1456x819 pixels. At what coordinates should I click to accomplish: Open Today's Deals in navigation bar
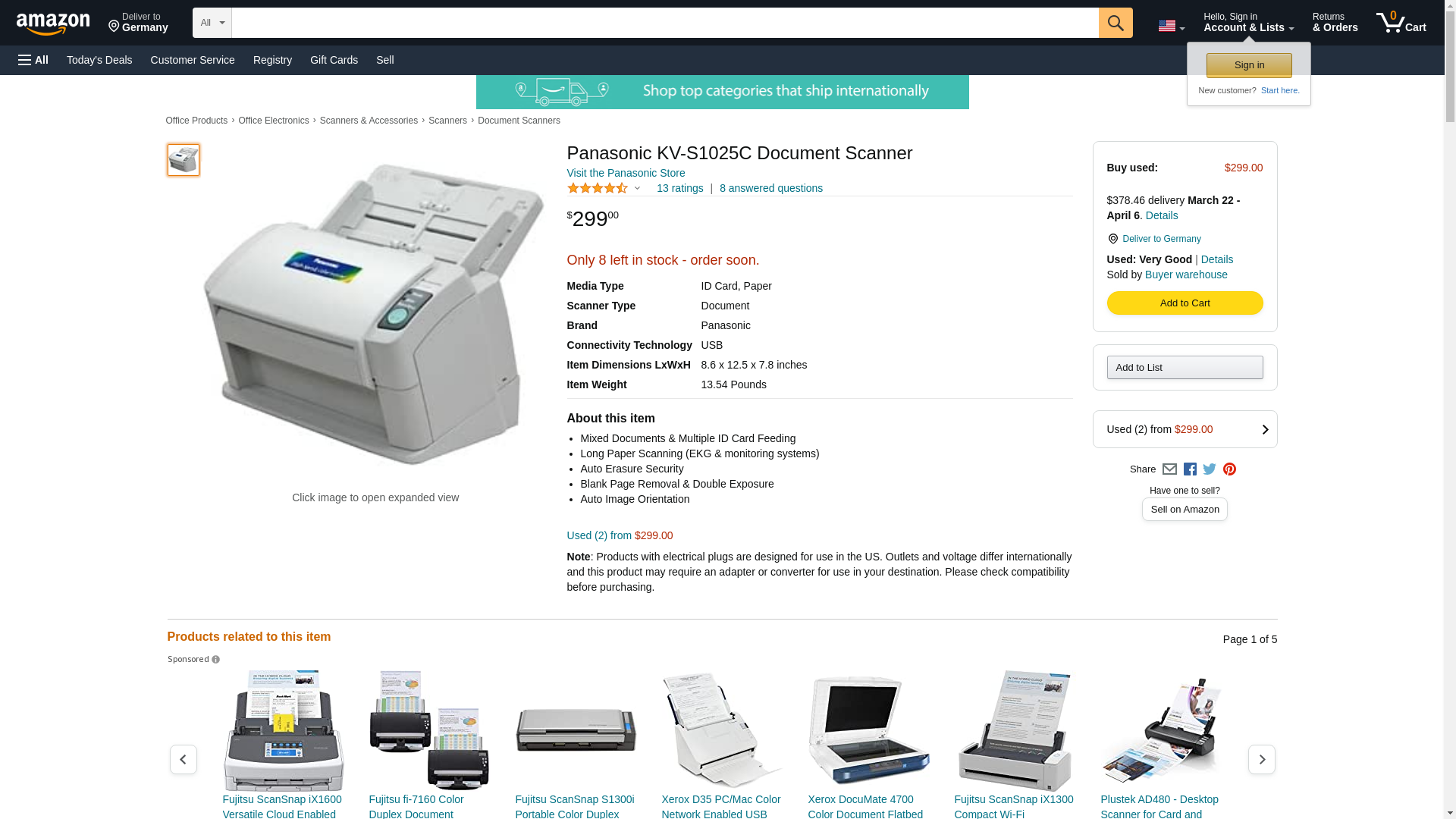[x=99, y=60]
